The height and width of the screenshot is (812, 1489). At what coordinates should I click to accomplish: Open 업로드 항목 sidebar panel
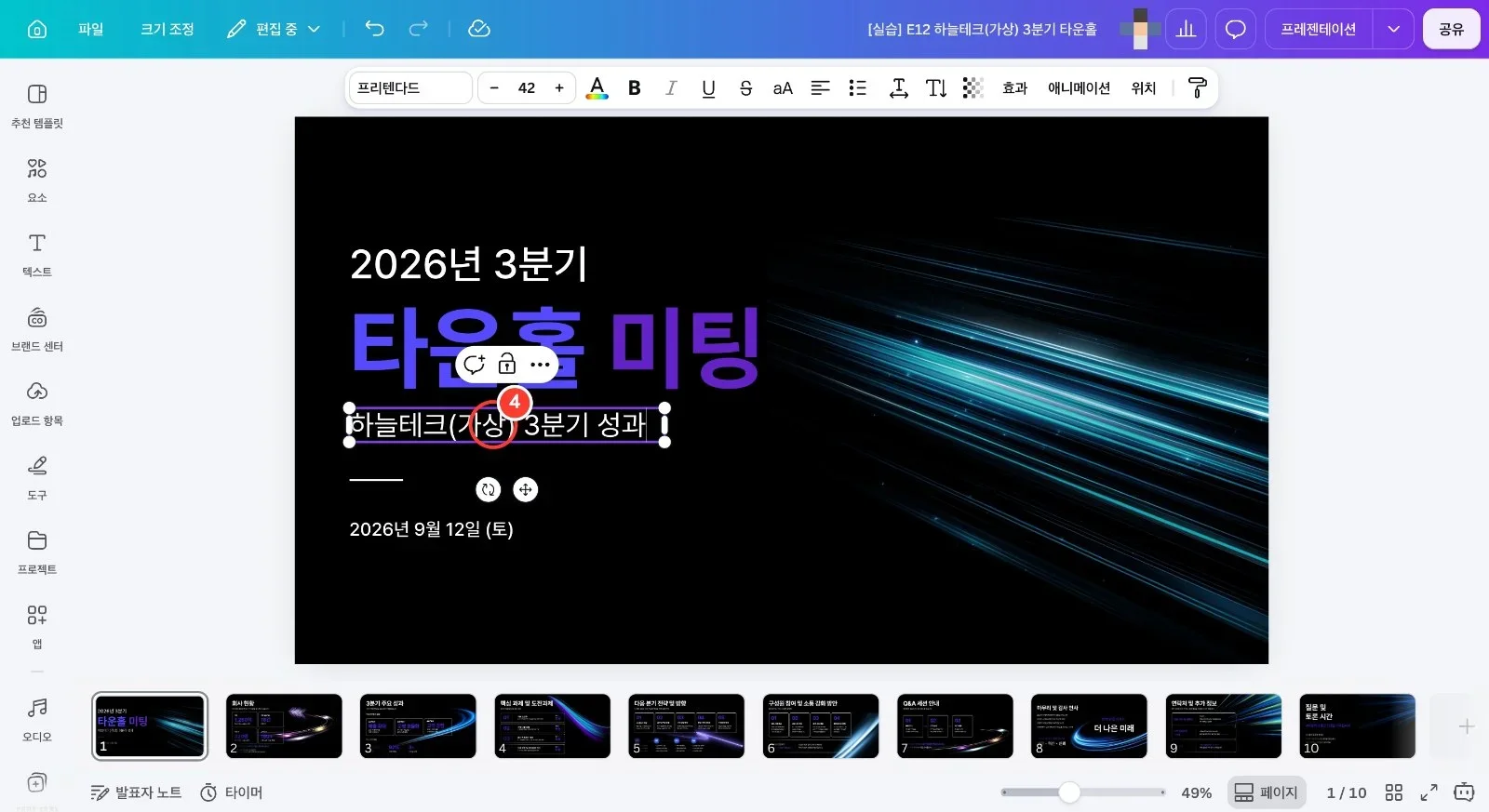pyautogui.click(x=37, y=404)
